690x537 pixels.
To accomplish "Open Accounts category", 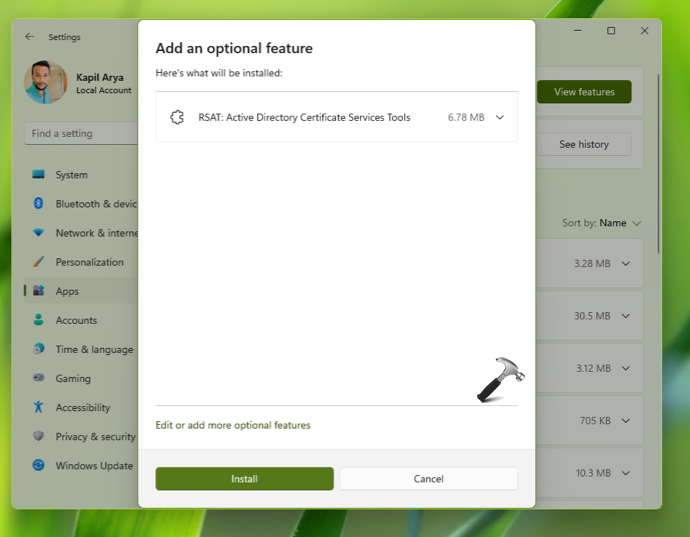I will (x=81, y=320).
